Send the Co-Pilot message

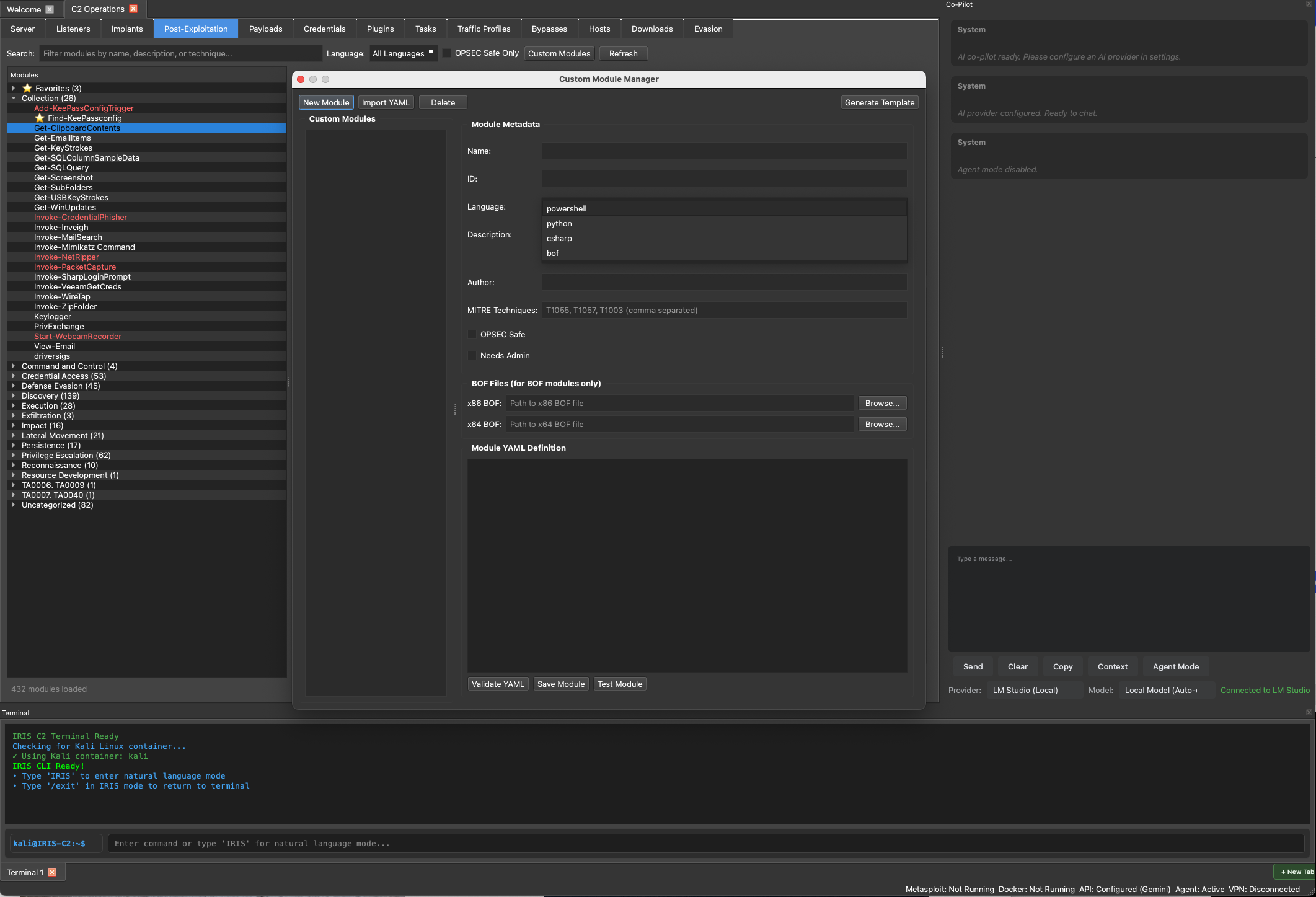973,666
